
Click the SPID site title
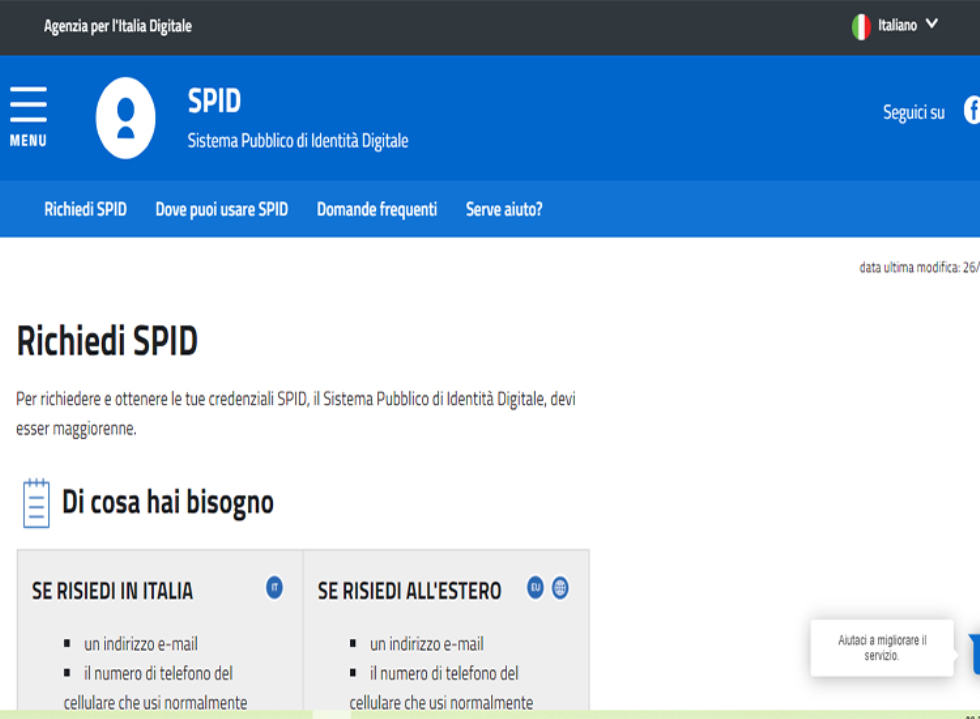click(x=214, y=101)
